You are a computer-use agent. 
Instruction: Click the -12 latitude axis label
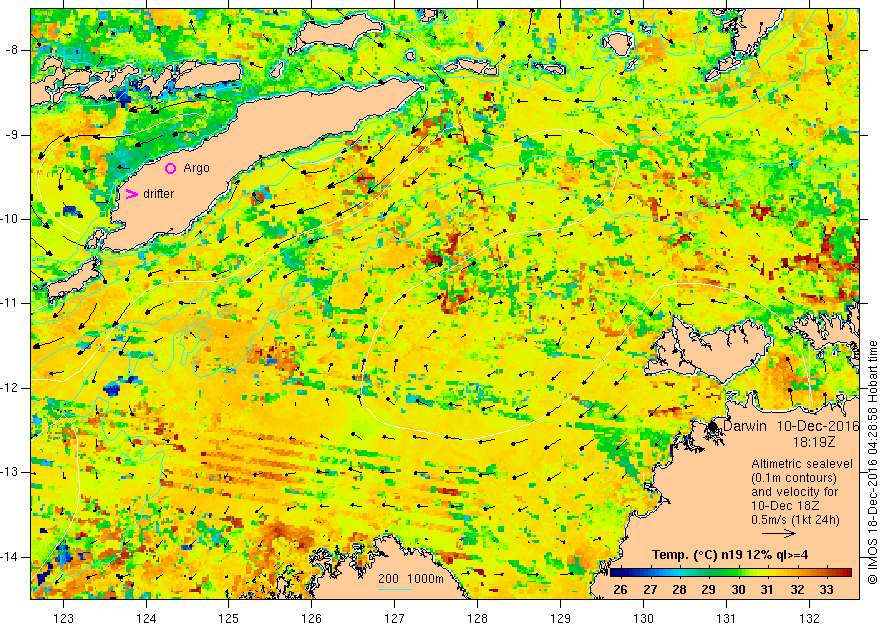(x=11, y=388)
